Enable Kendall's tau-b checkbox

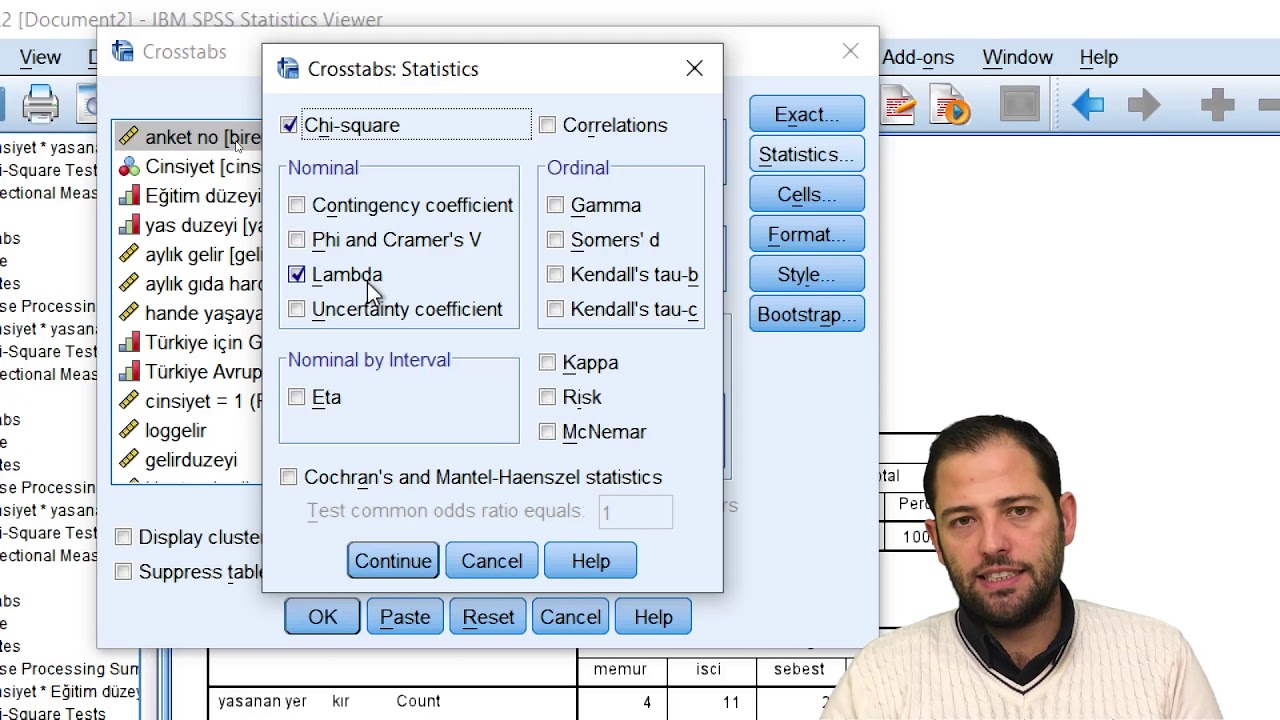[x=555, y=274]
